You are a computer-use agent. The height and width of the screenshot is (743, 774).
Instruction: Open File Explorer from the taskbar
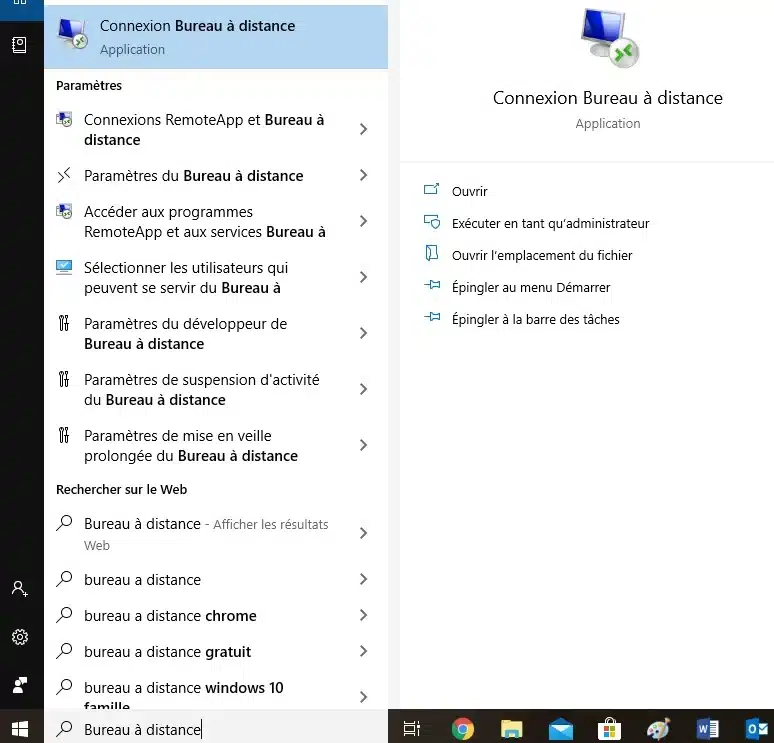[511, 729]
